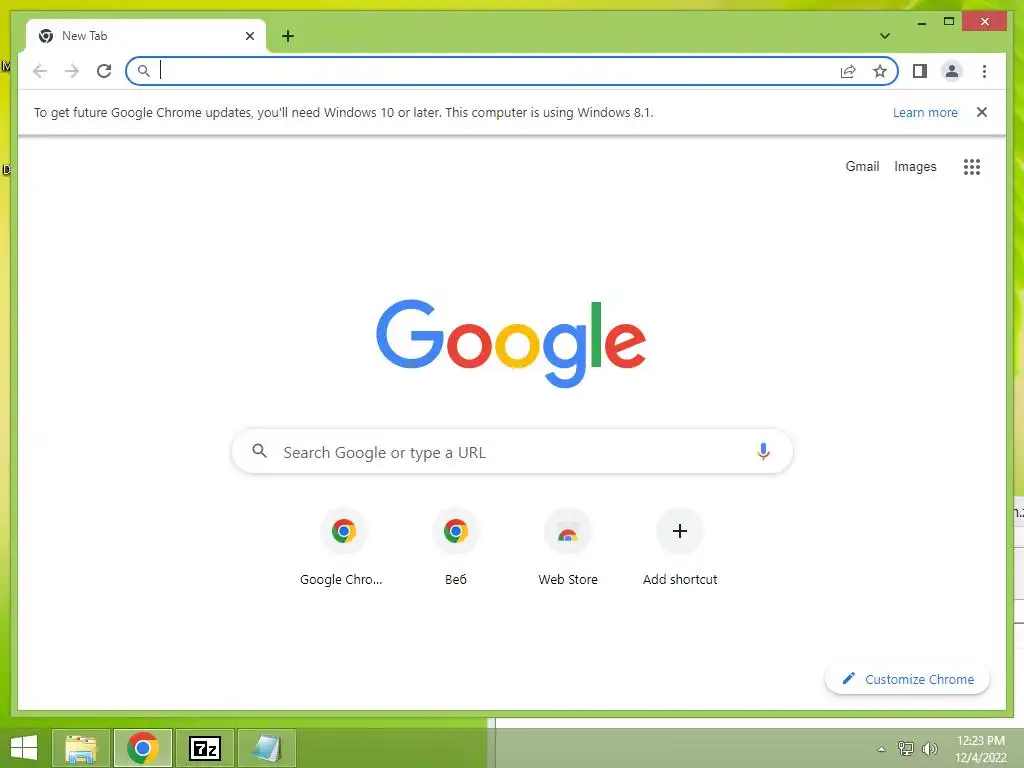Maximize the Chrome window
Screen dimensions: 1024x768
click(x=949, y=22)
